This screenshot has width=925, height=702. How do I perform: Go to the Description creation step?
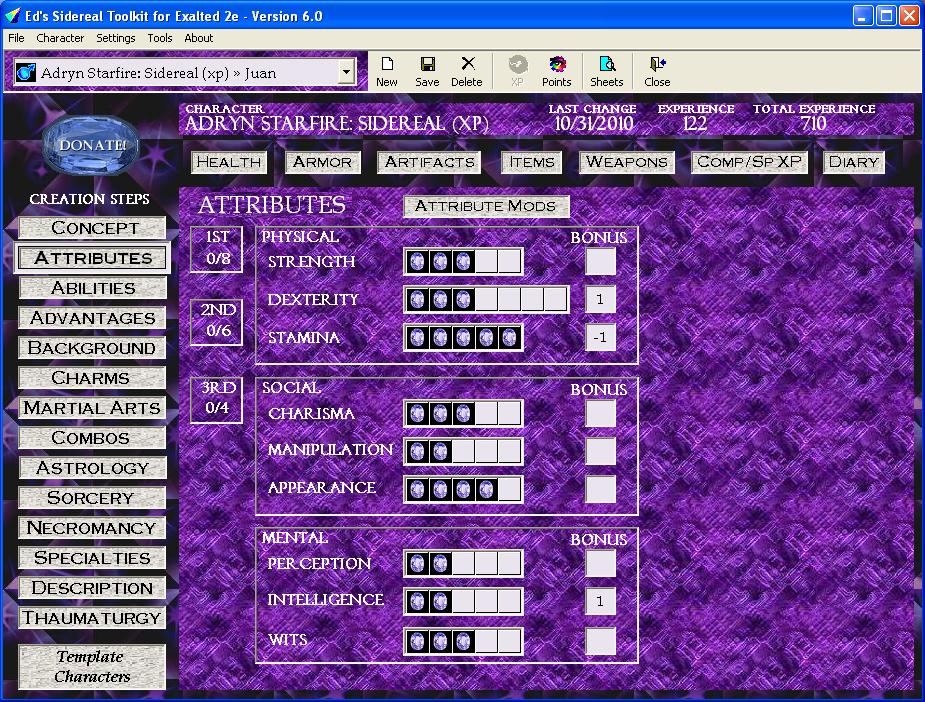(92, 588)
